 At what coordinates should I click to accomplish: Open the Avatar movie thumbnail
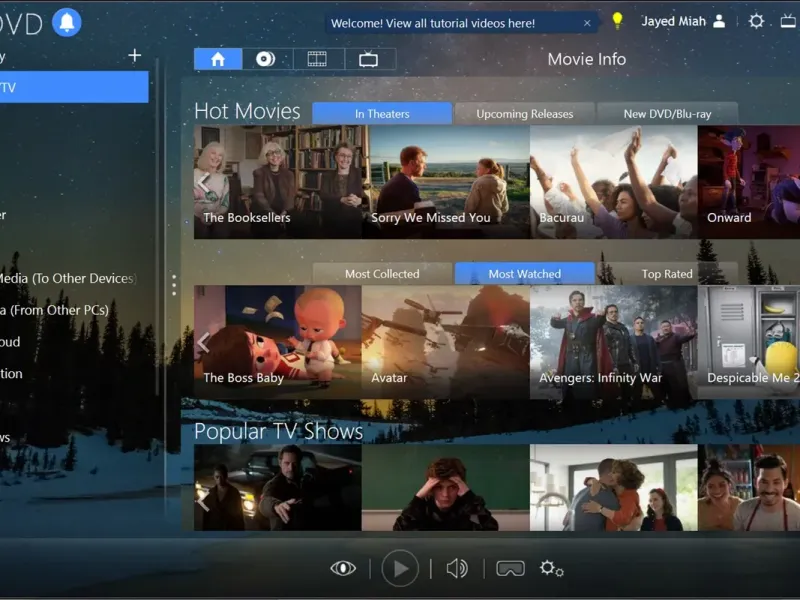pyautogui.click(x=446, y=342)
